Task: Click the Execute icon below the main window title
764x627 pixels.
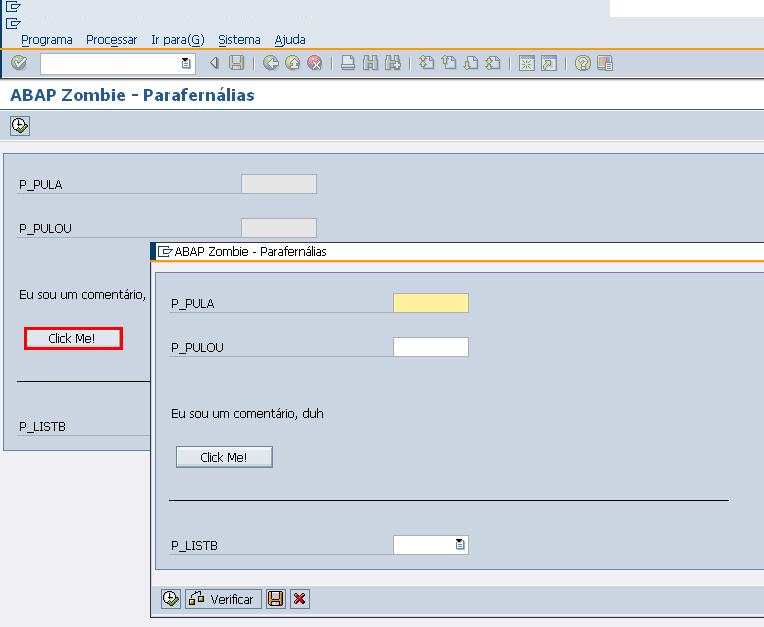Action: [20, 125]
